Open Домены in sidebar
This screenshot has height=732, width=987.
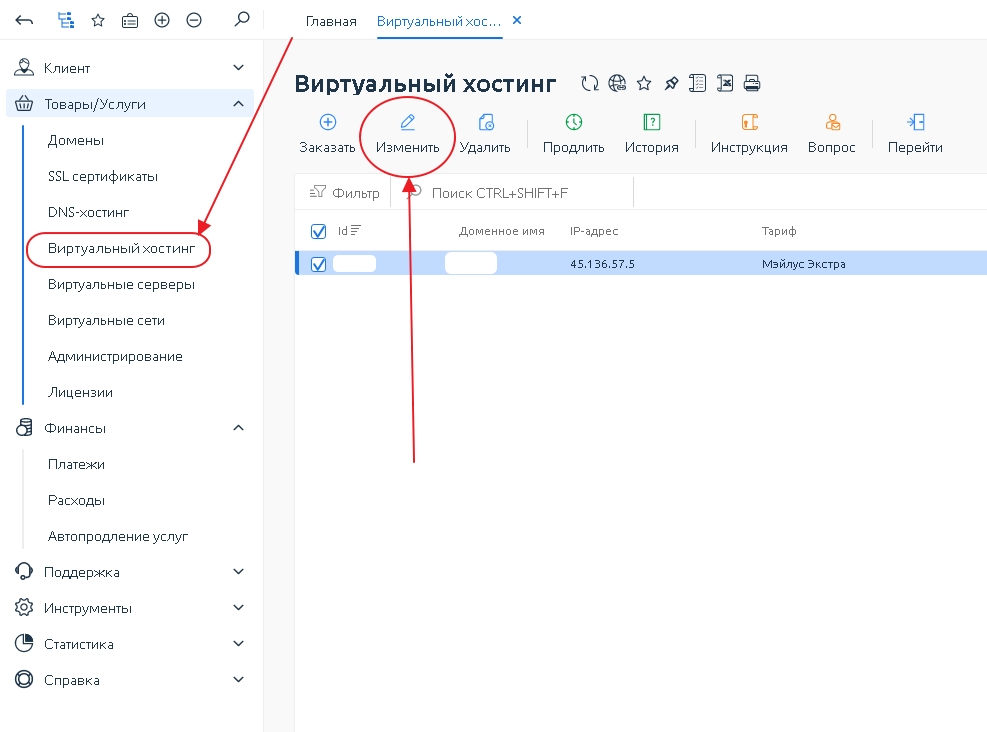click(76, 140)
